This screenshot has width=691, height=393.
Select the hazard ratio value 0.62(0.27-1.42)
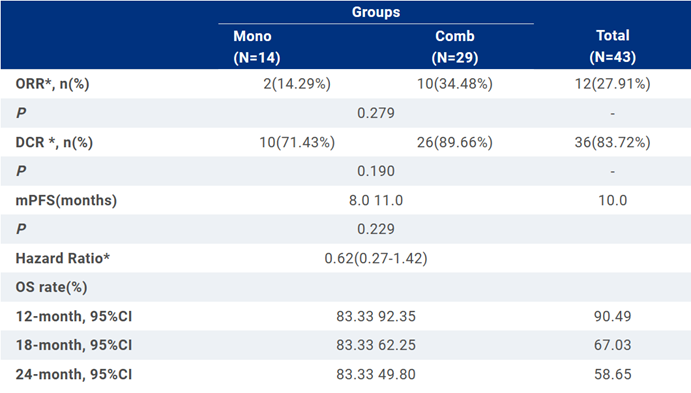coord(376,258)
